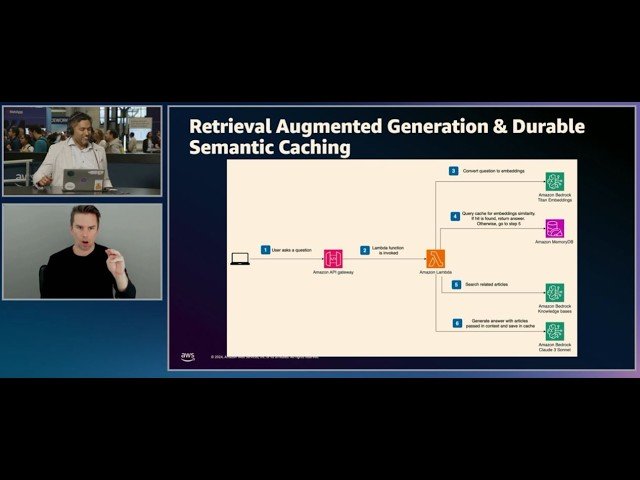Click the blue step 6 badge
Image resolution: width=640 pixels, height=480 pixels.
pyautogui.click(x=457, y=323)
